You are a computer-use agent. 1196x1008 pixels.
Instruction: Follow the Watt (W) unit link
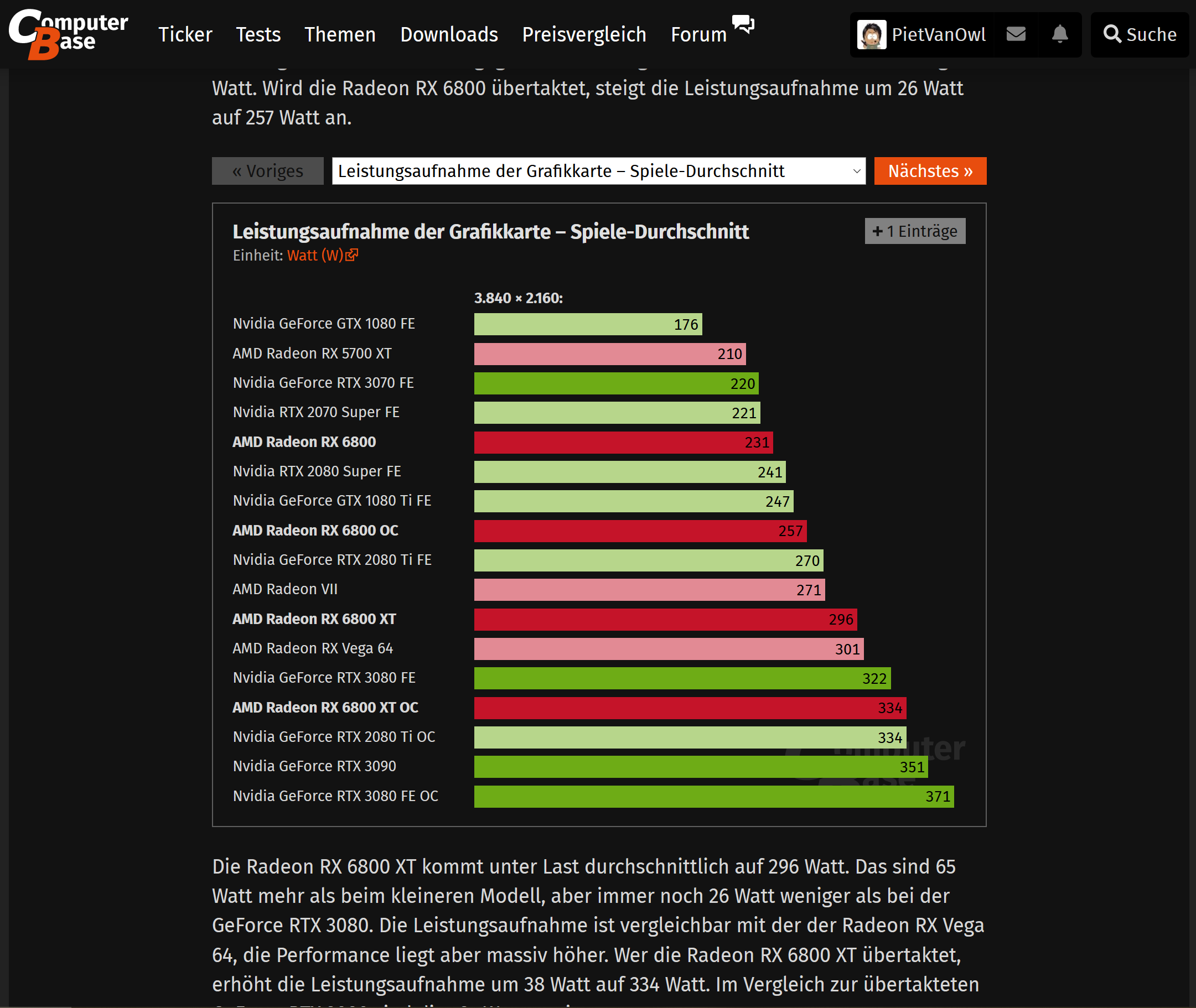[314, 255]
